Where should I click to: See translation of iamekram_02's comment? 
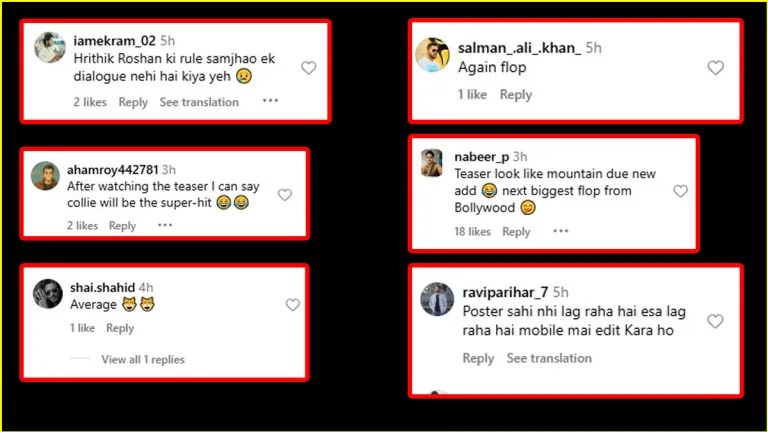tap(199, 102)
